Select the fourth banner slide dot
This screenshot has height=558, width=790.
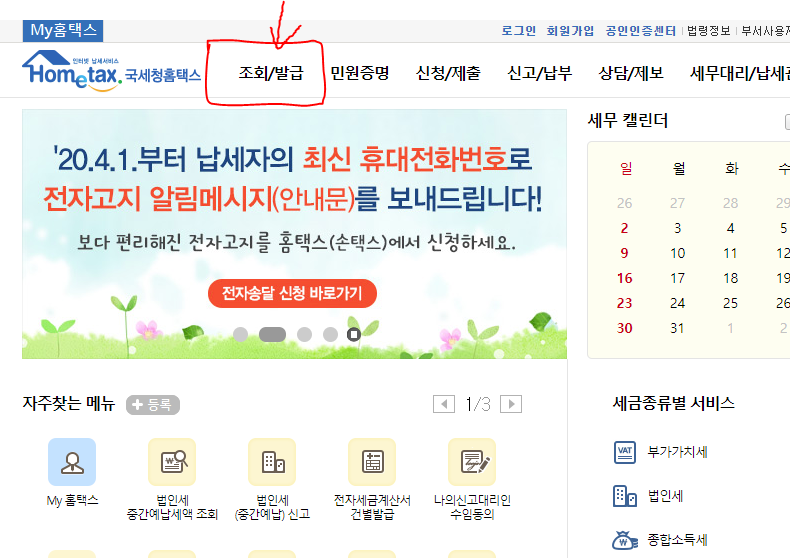pyautogui.click(x=330, y=334)
